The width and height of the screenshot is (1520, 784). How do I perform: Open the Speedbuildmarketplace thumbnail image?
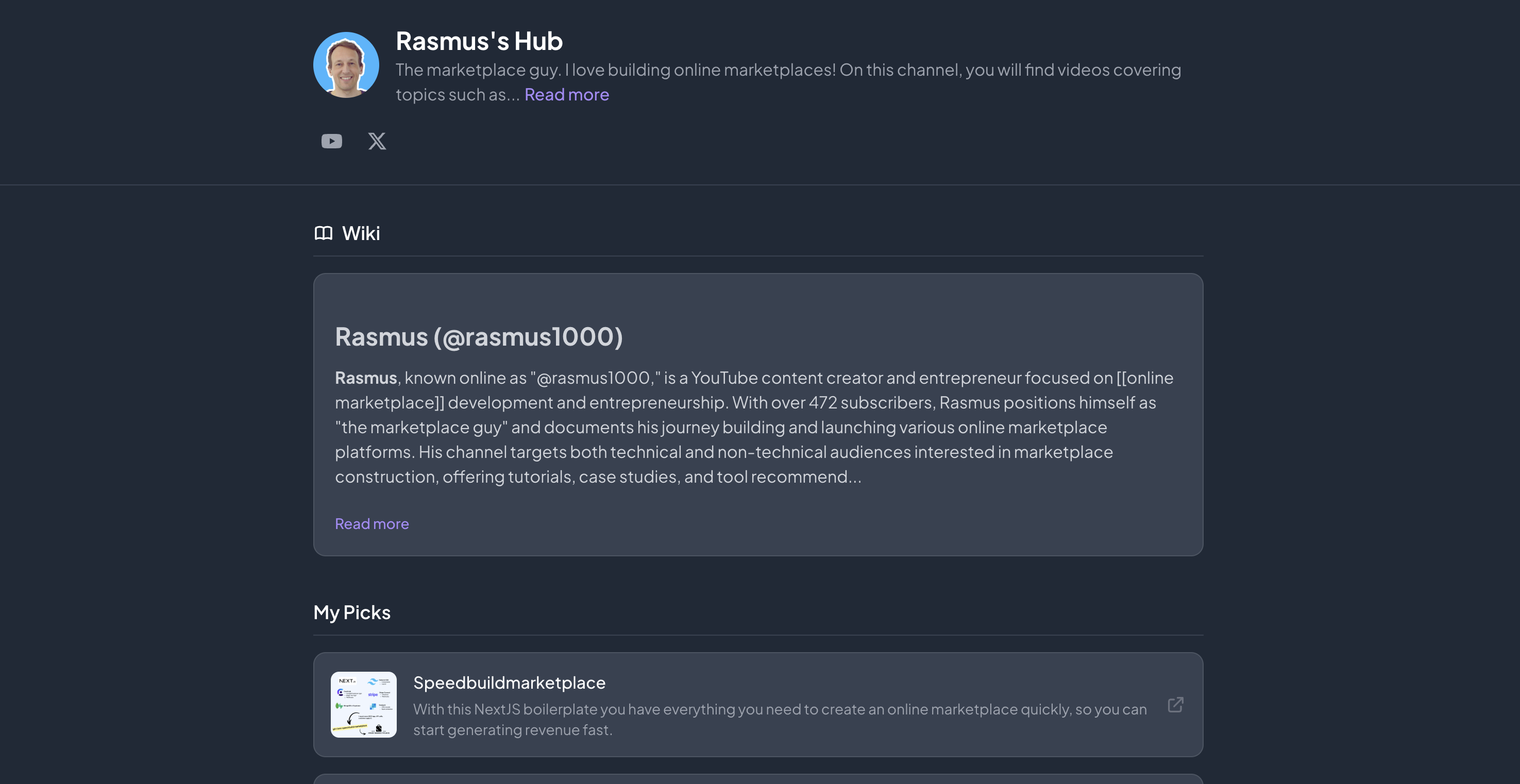point(363,704)
